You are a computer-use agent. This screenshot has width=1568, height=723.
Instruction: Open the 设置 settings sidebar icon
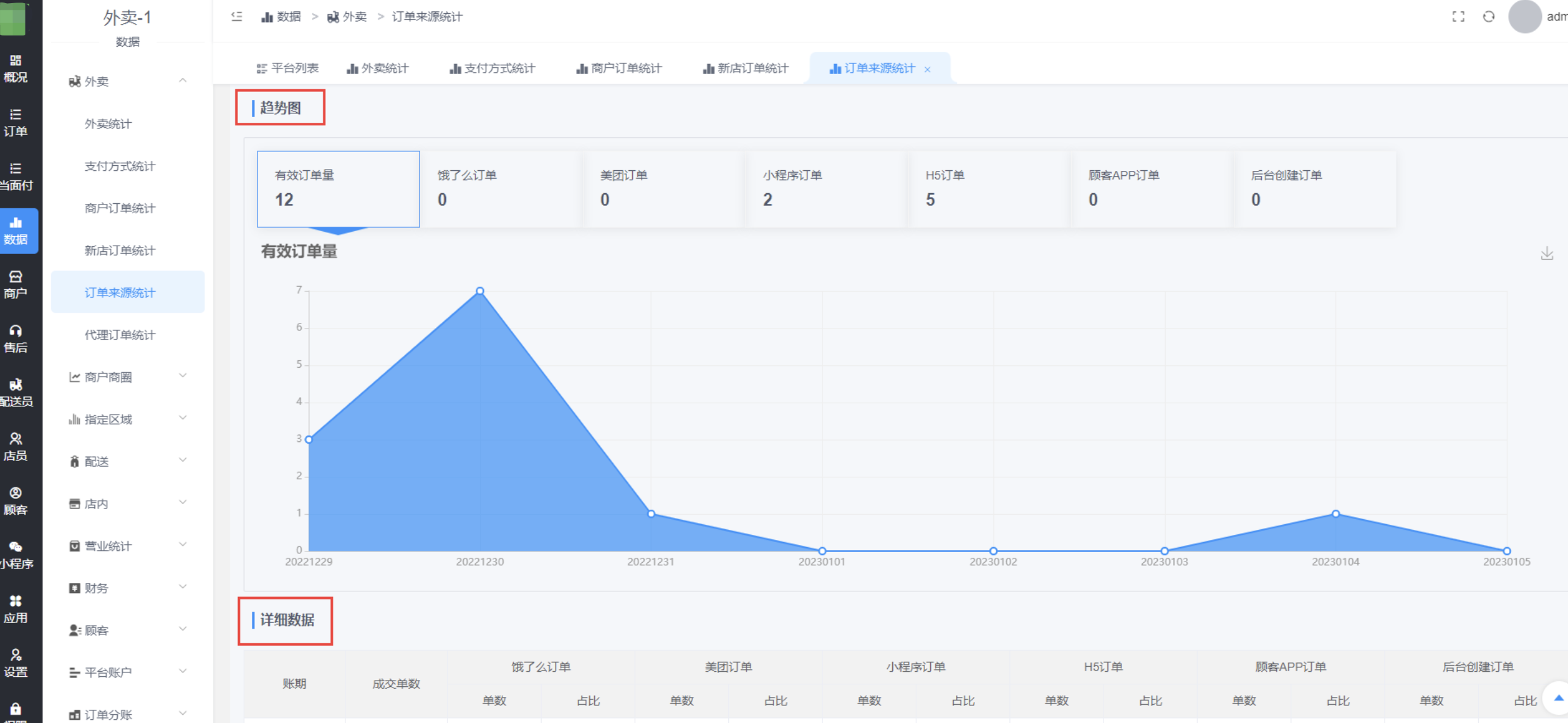(16, 663)
